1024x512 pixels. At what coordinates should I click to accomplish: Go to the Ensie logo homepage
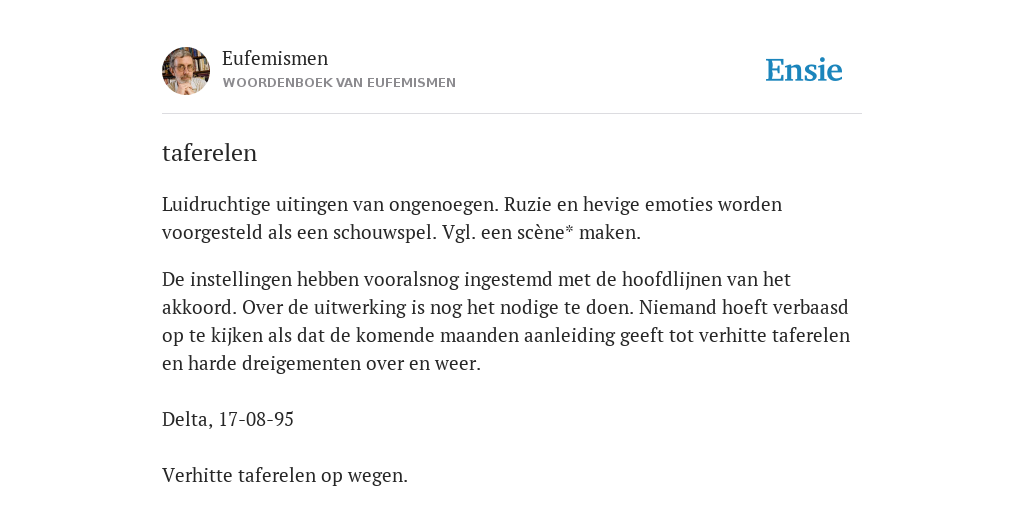pyautogui.click(x=804, y=70)
